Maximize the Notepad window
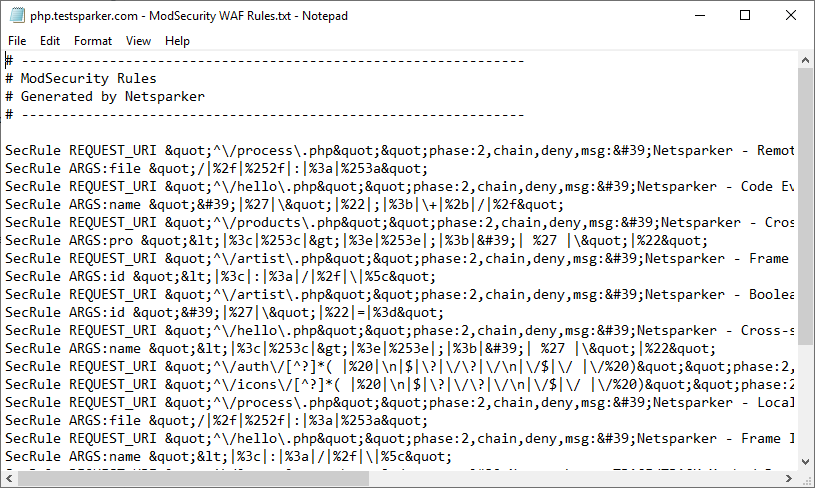Viewport: 815px width, 488px height. [x=745, y=15]
